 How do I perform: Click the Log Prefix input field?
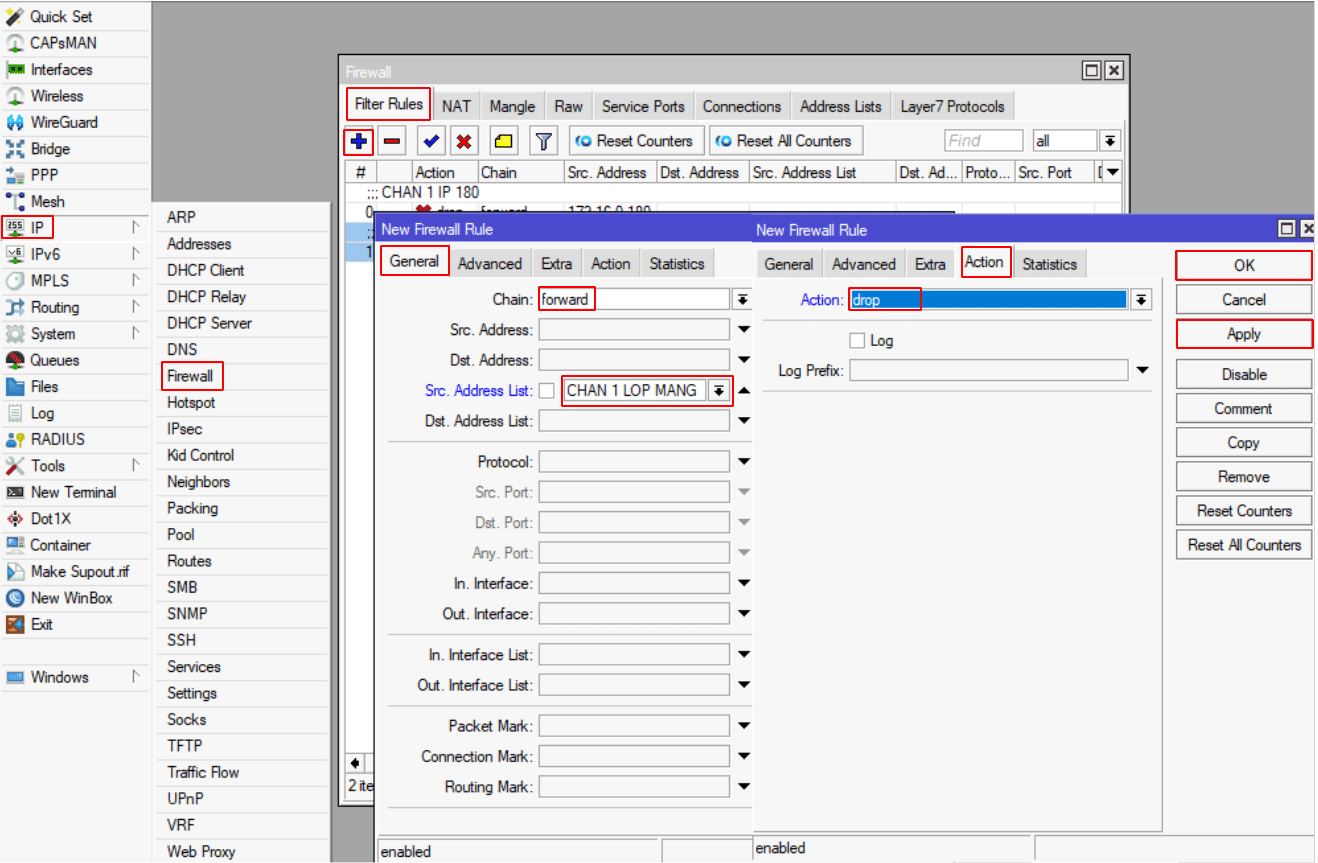click(x=989, y=371)
